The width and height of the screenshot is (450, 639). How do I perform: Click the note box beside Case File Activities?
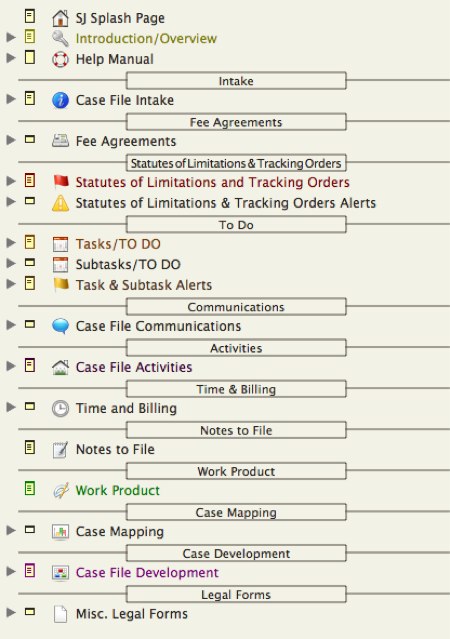coord(30,365)
